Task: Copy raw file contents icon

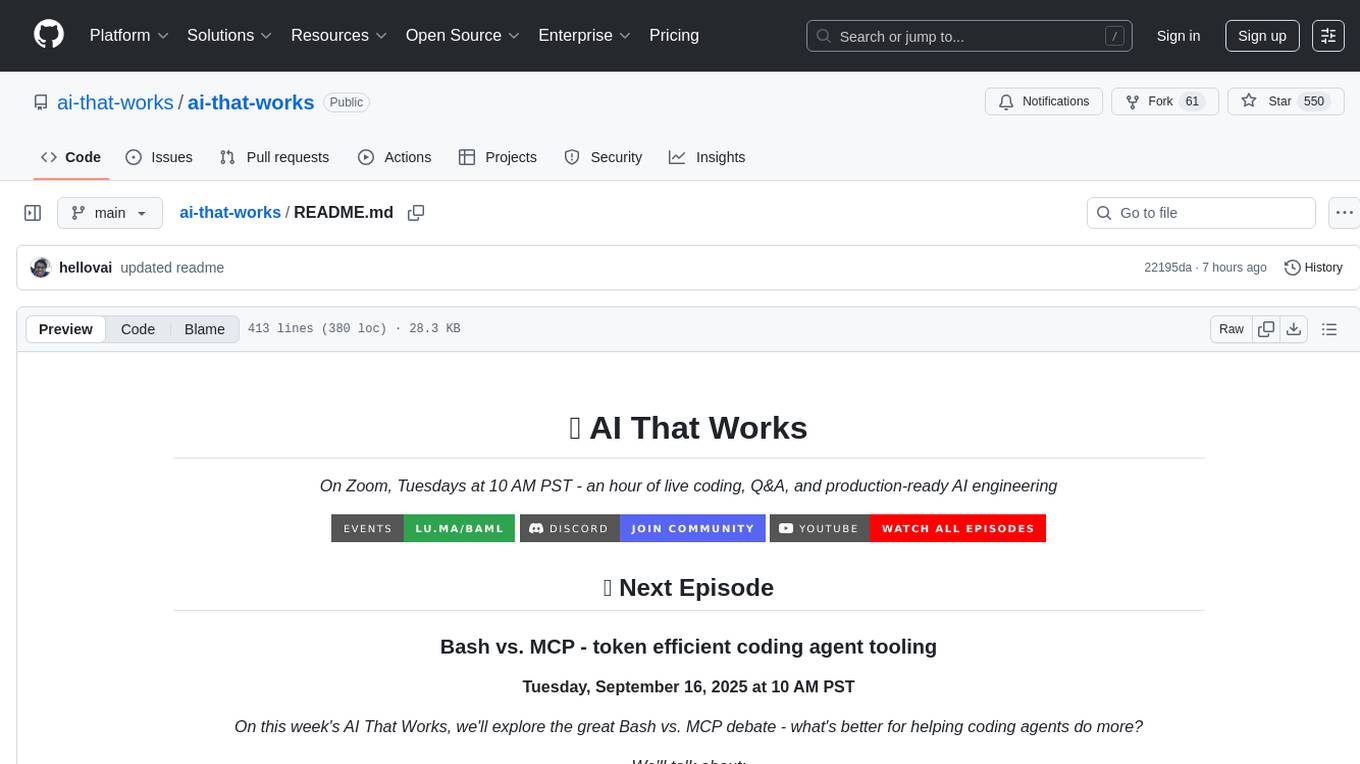Action: point(1267,329)
